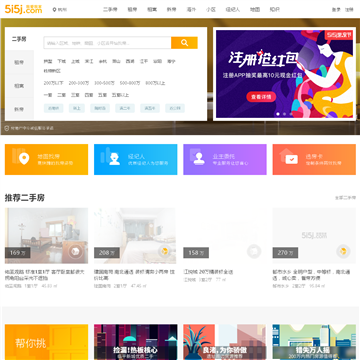Open 经纪人 in the top navigation bar
360x360 pixels.
[232, 10]
